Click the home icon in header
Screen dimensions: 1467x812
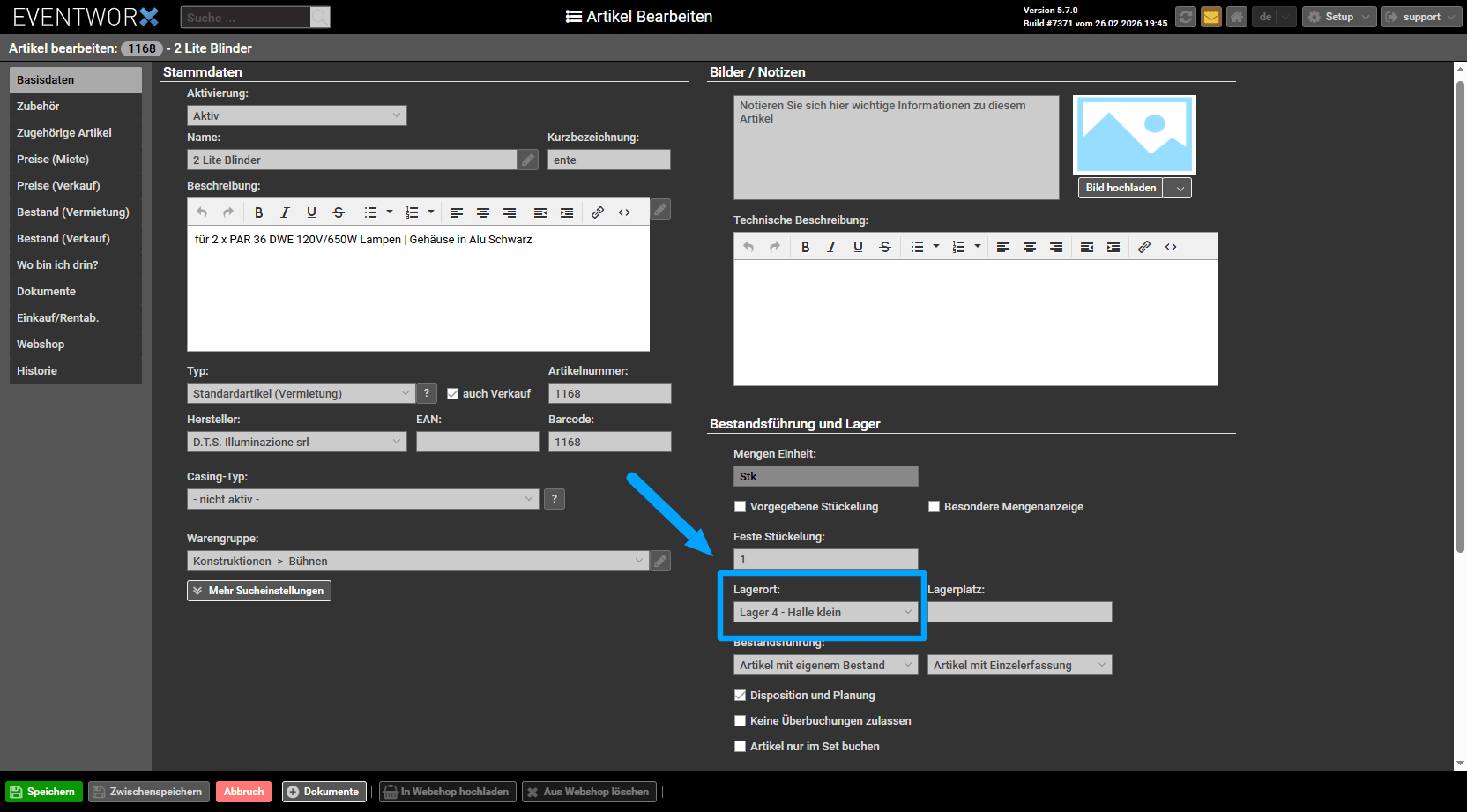point(1237,17)
